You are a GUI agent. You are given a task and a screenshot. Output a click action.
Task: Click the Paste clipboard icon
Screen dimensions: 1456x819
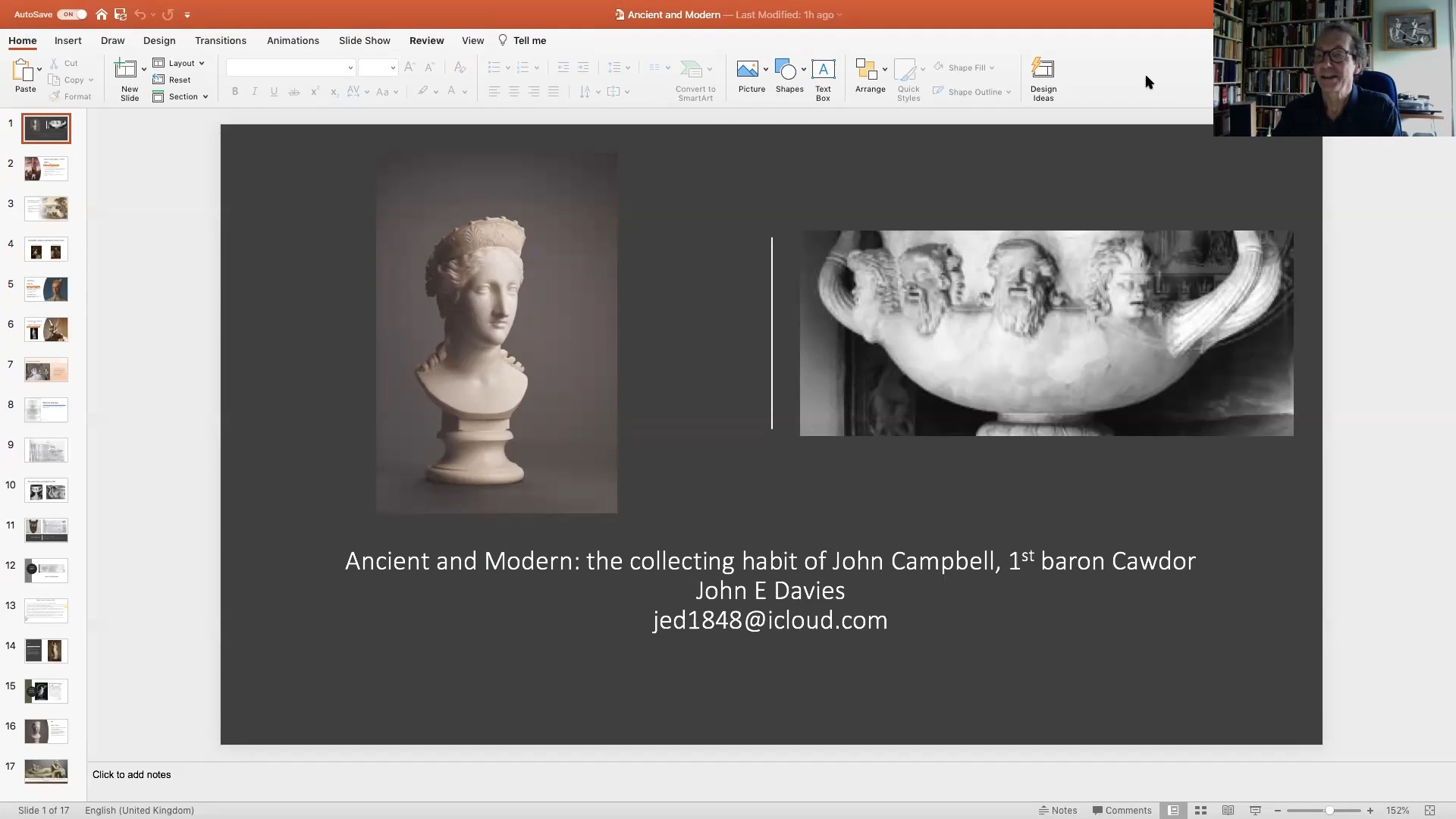tap(23, 70)
